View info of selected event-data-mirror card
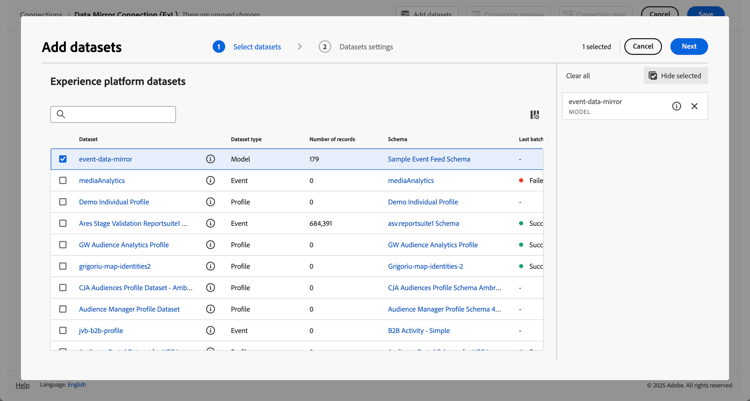The width and height of the screenshot is (750, 401). [x=676, y=106]
